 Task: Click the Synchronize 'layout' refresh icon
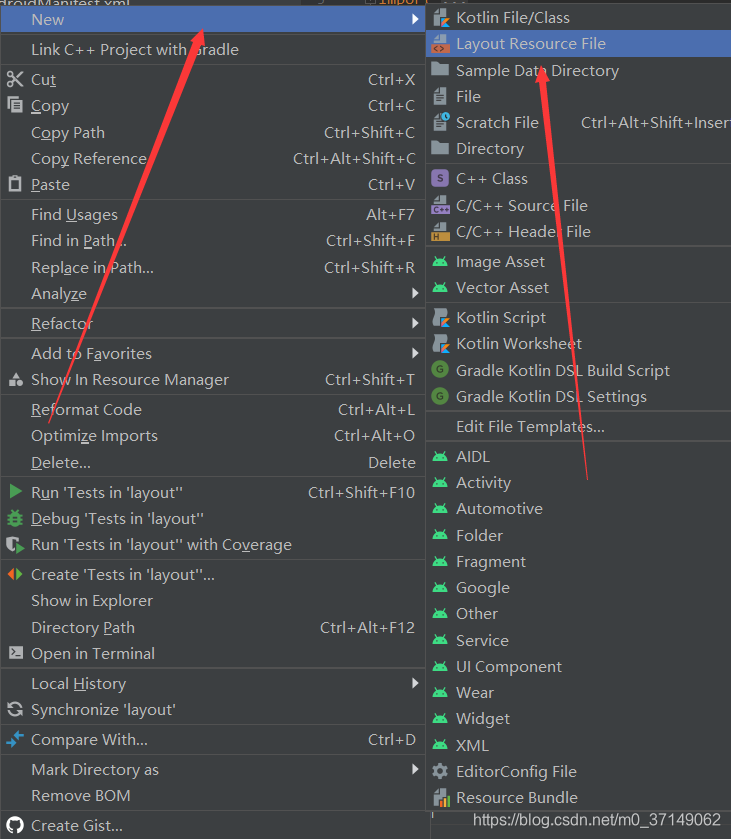pyautogui.click(x=15, y=710)
